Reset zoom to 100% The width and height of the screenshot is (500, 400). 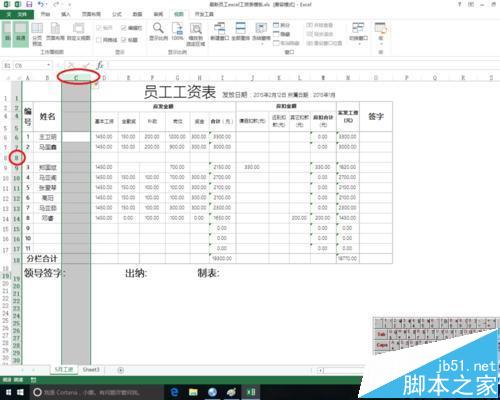[177, 32]
